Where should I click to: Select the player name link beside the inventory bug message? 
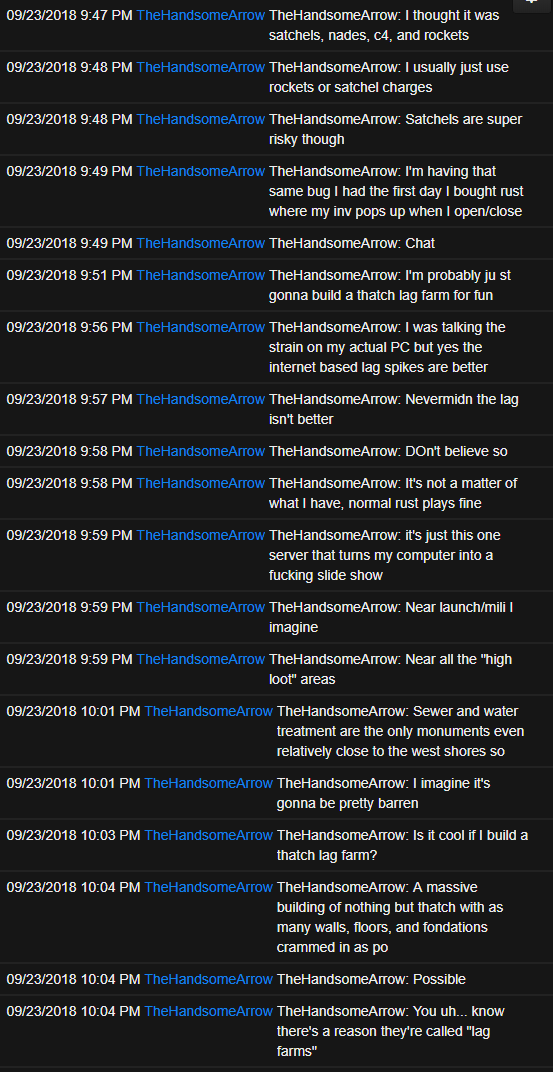click(x=200, y=172)
